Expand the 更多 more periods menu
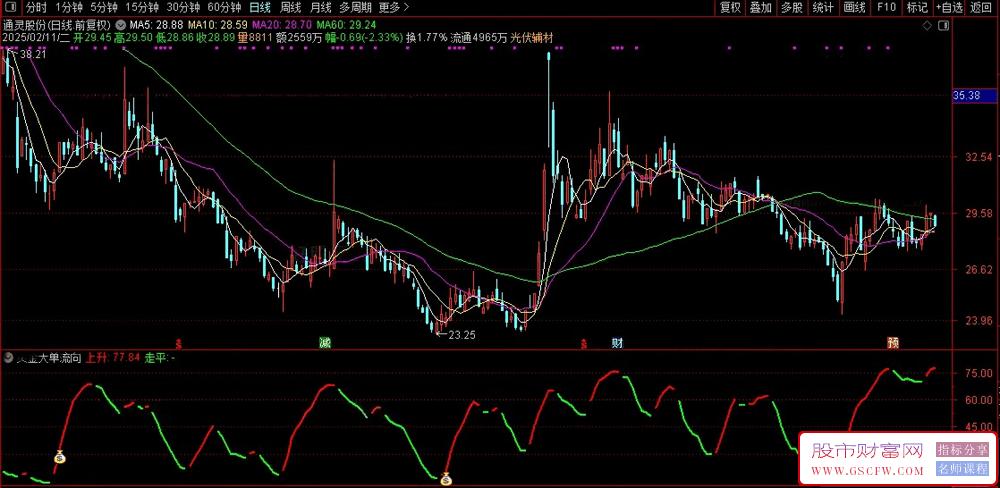This screenshot has width=1000, height=488. pos(393,8)
